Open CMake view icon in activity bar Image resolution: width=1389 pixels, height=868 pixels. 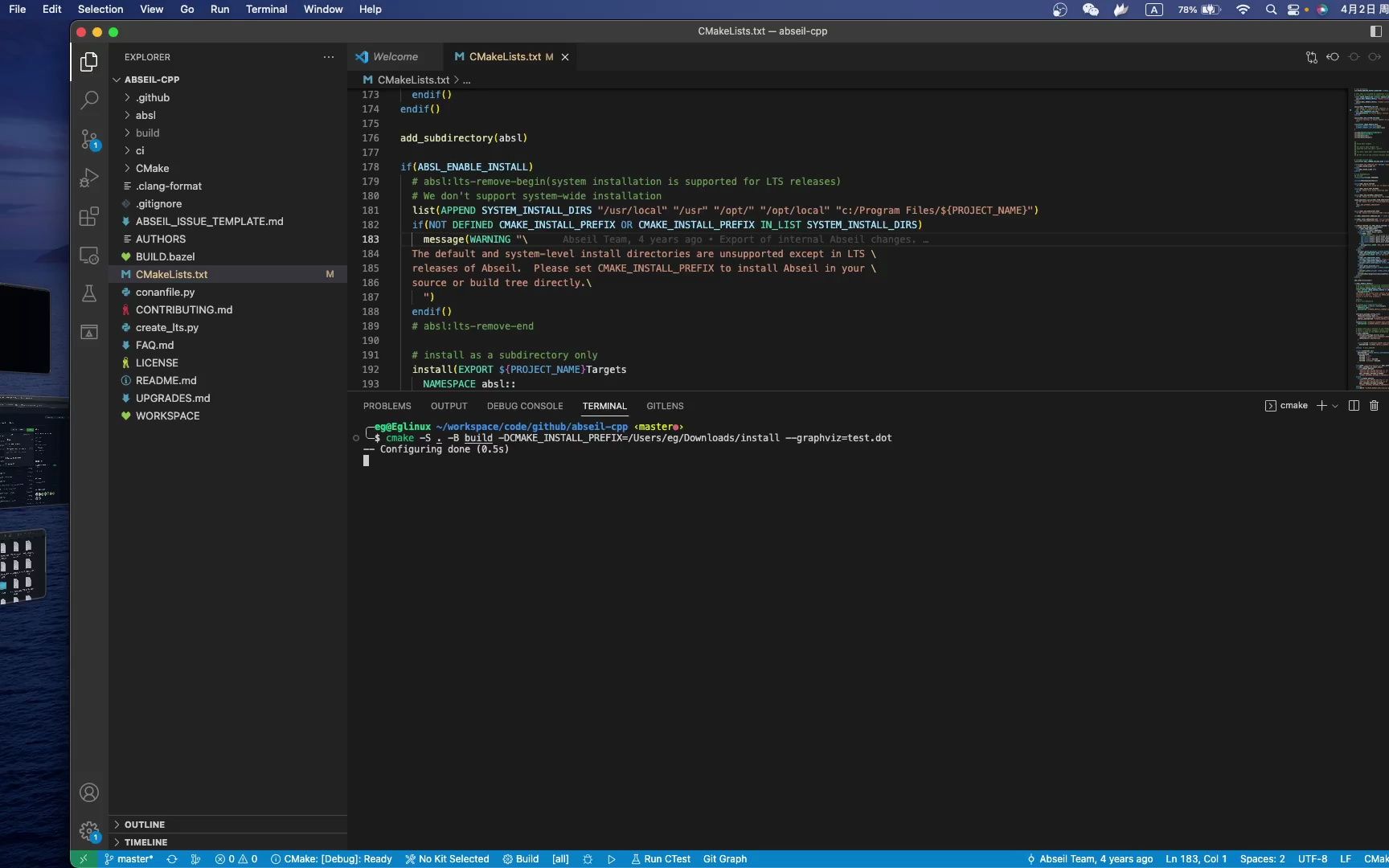click(89, 332)
